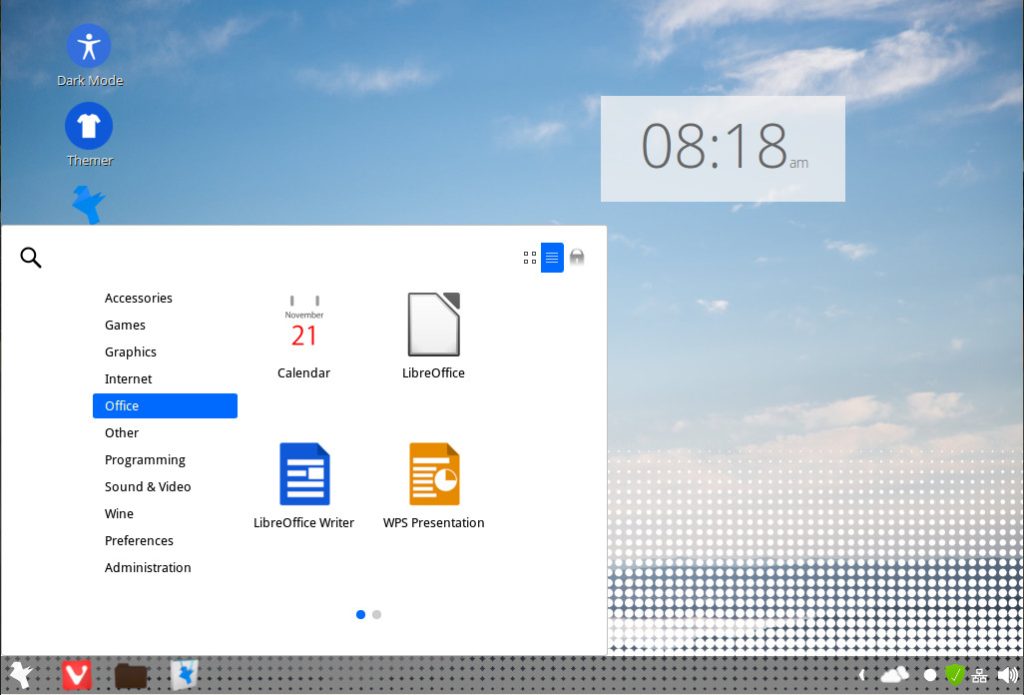Viewport: 1024px width, 695px height.
Task: Select the Accessories category
Action: [x=138, y=298]
